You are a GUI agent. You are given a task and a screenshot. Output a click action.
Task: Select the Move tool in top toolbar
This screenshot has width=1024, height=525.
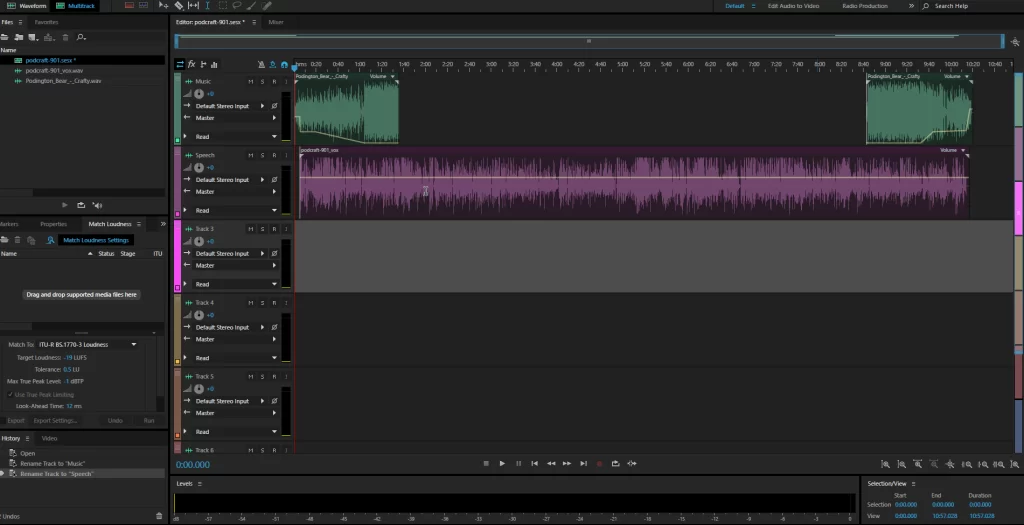click(x=163, y=6)
